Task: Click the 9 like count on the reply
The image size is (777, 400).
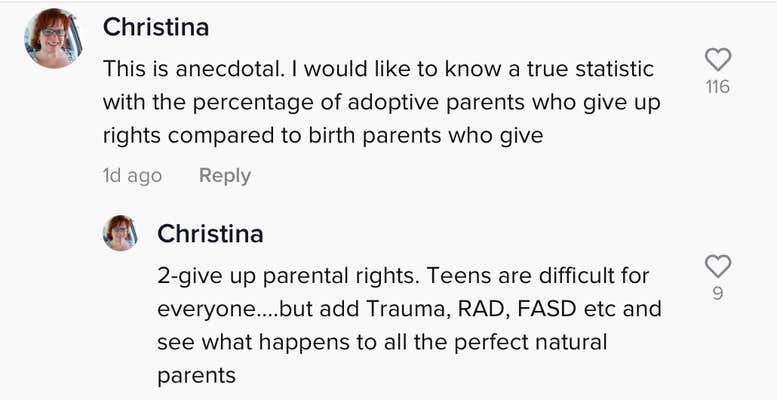Action: [x=718, y=294]
